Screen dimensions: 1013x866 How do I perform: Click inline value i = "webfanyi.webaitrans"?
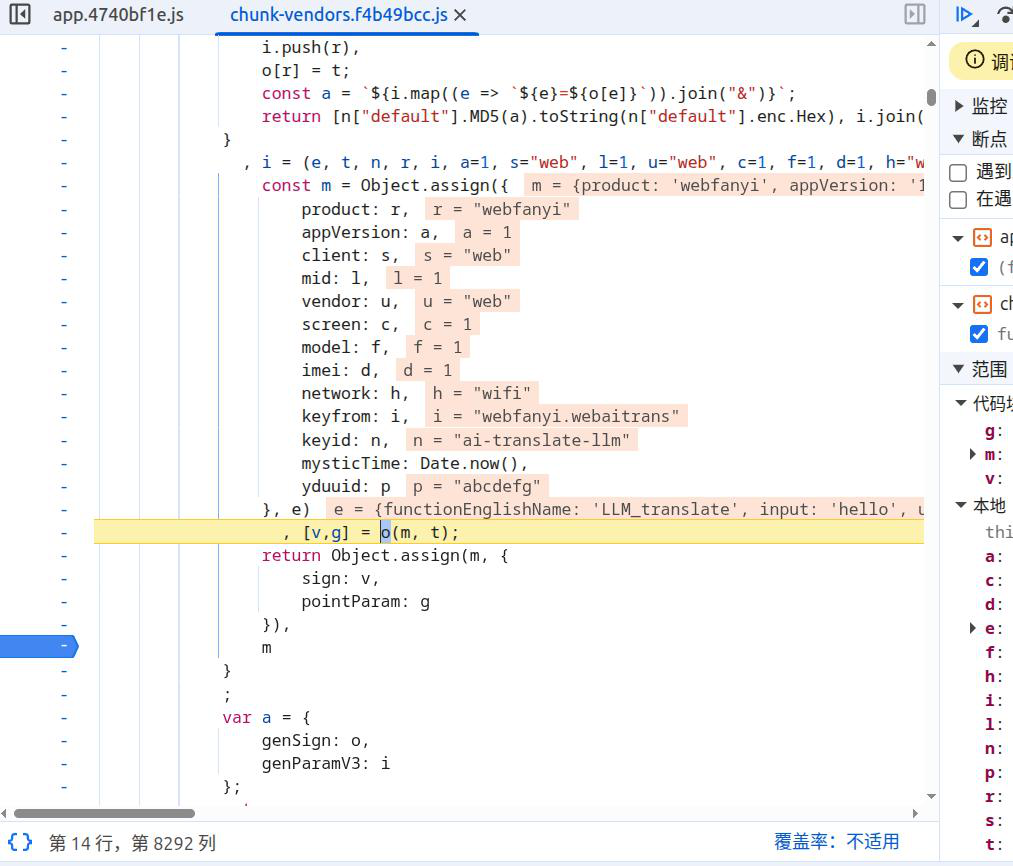(x=556, y=416)
